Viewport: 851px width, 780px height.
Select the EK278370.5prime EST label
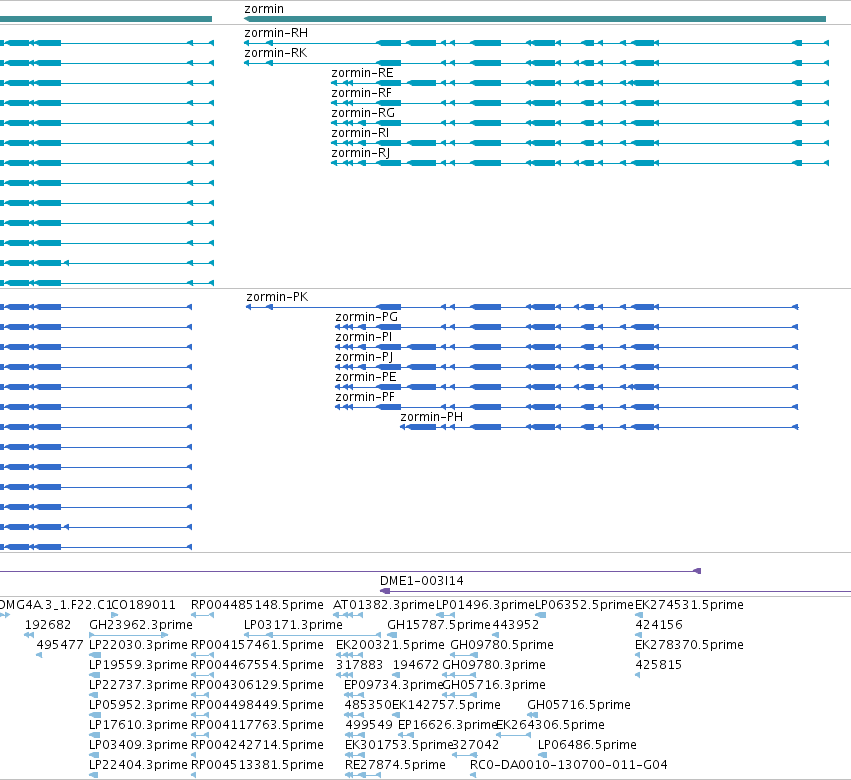click(x=689, y=645)
